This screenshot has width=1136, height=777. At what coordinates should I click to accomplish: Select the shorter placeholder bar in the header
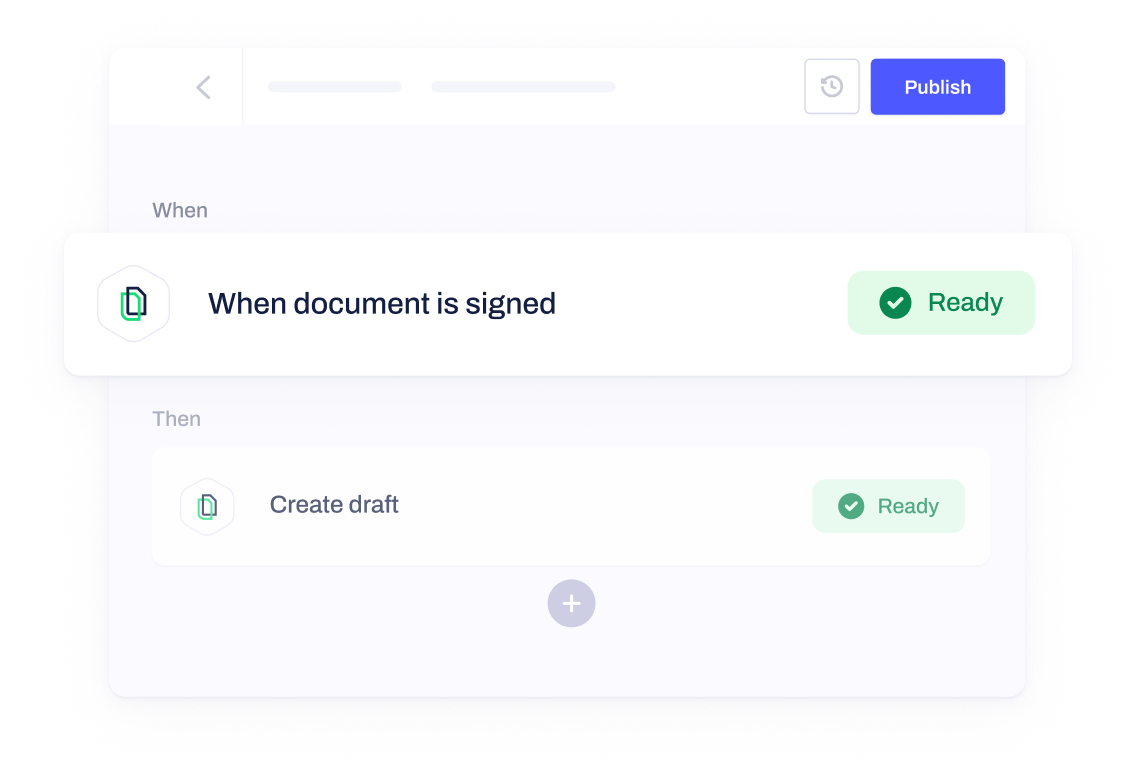pos(335,87)
